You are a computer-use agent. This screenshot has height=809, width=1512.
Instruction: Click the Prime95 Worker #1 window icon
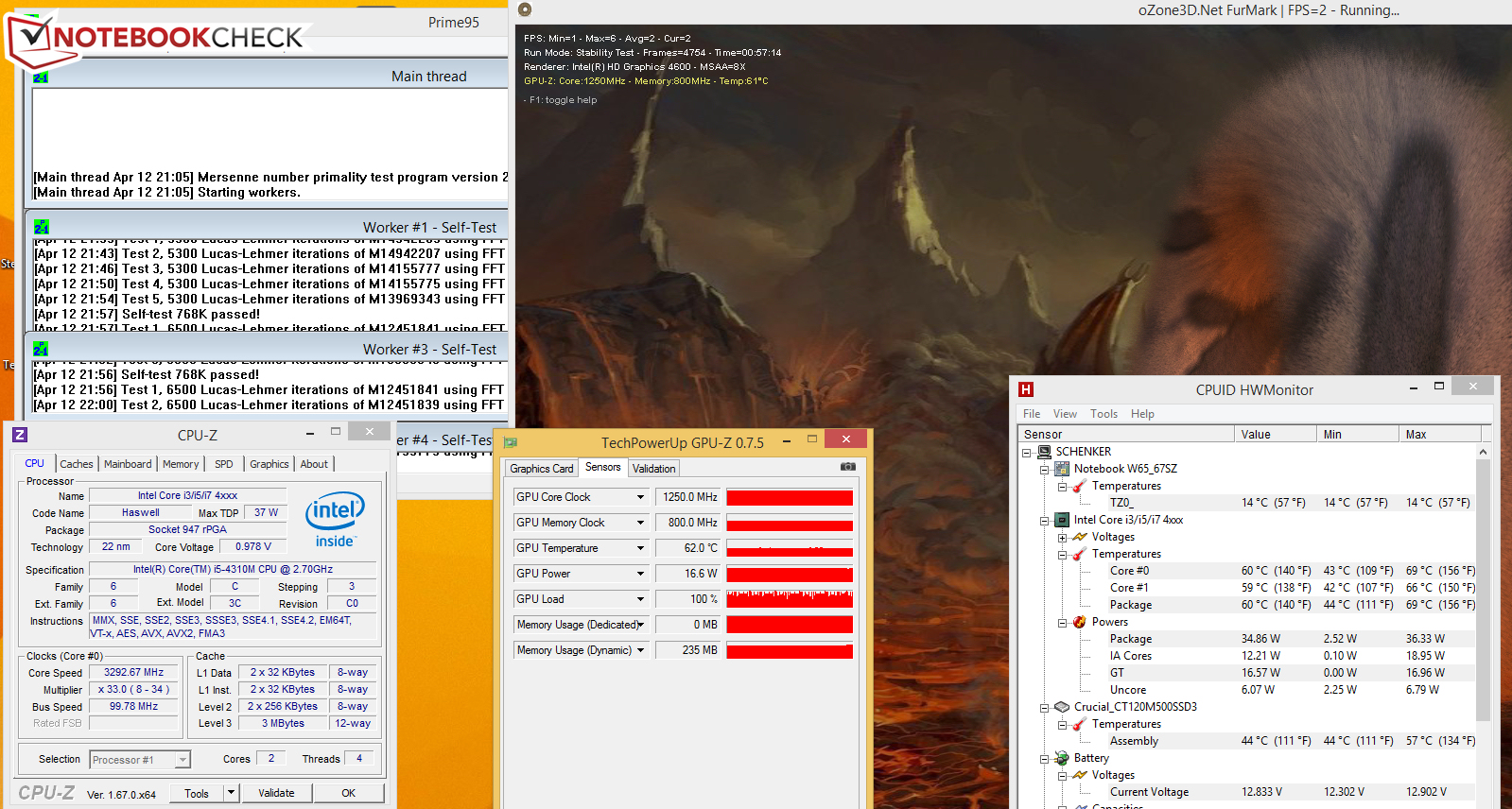coord(41,228)
